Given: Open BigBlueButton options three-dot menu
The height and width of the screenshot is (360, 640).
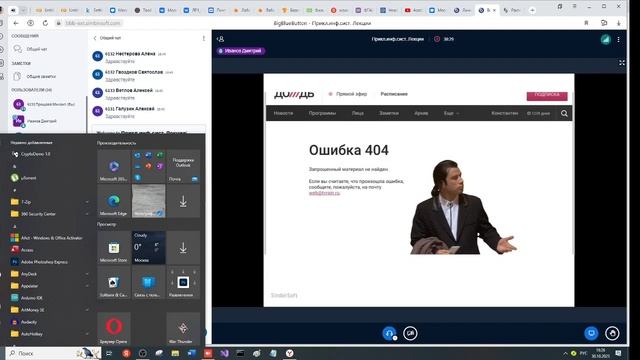Looking at the screenshot, I should (x=618, y=39).
